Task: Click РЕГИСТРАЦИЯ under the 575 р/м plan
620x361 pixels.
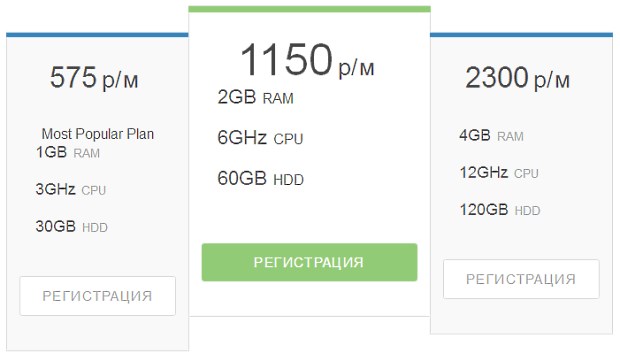Action: 98,296
